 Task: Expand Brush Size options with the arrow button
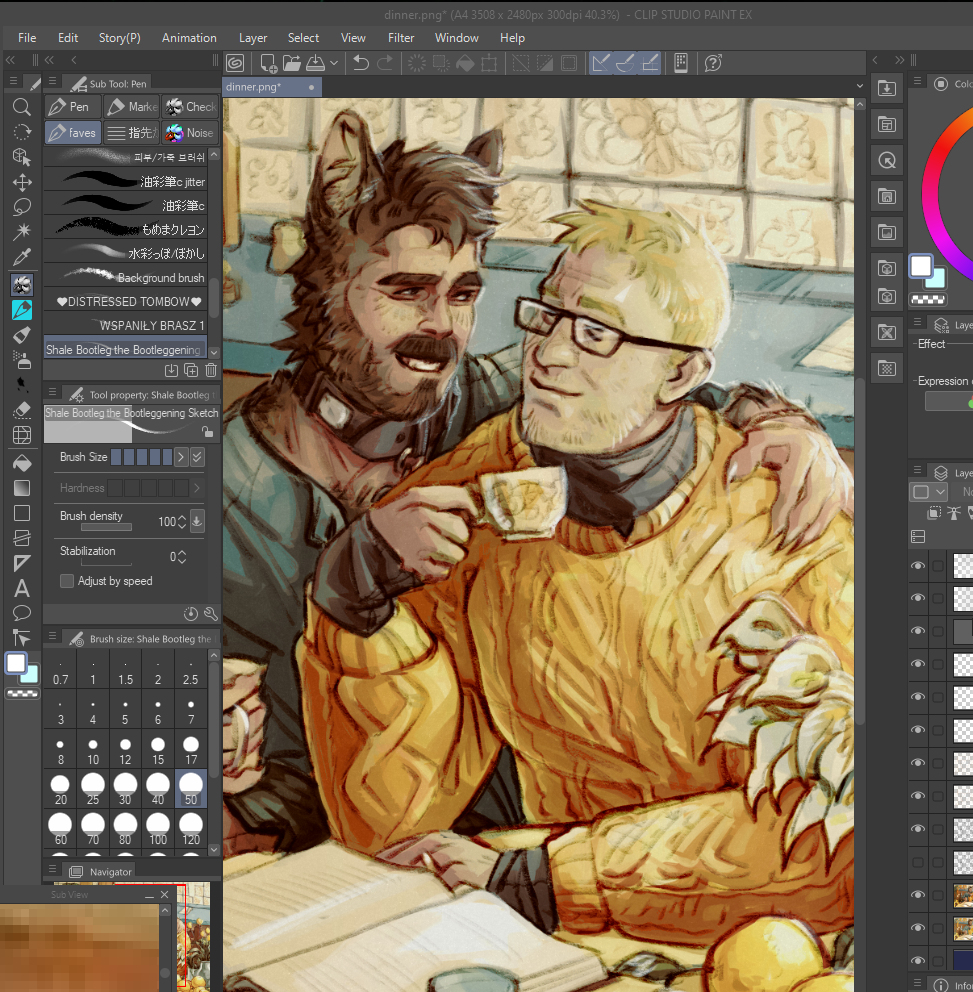click(181, 457)
